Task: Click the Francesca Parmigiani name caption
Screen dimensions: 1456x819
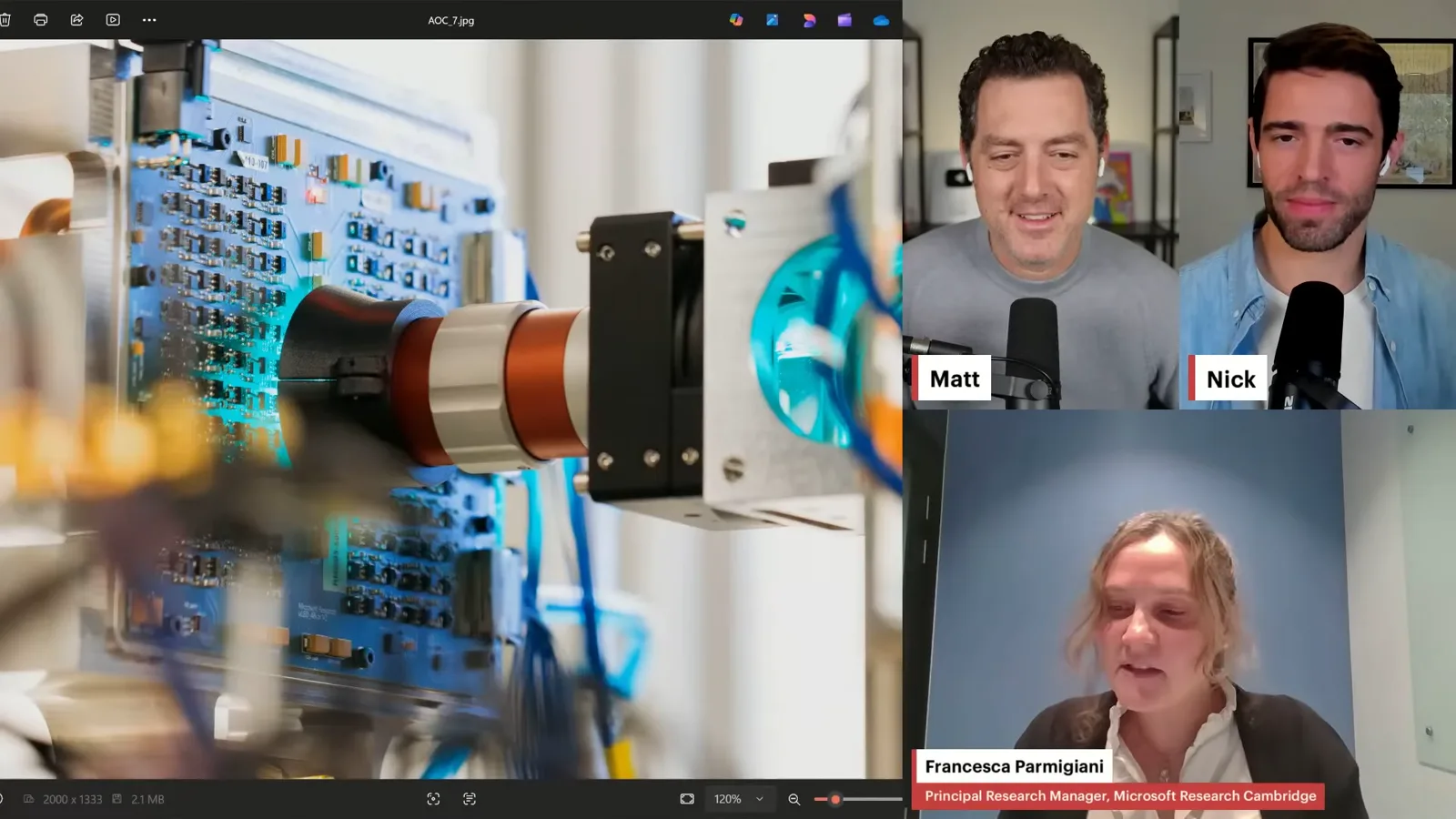Action: (1014, 766)
